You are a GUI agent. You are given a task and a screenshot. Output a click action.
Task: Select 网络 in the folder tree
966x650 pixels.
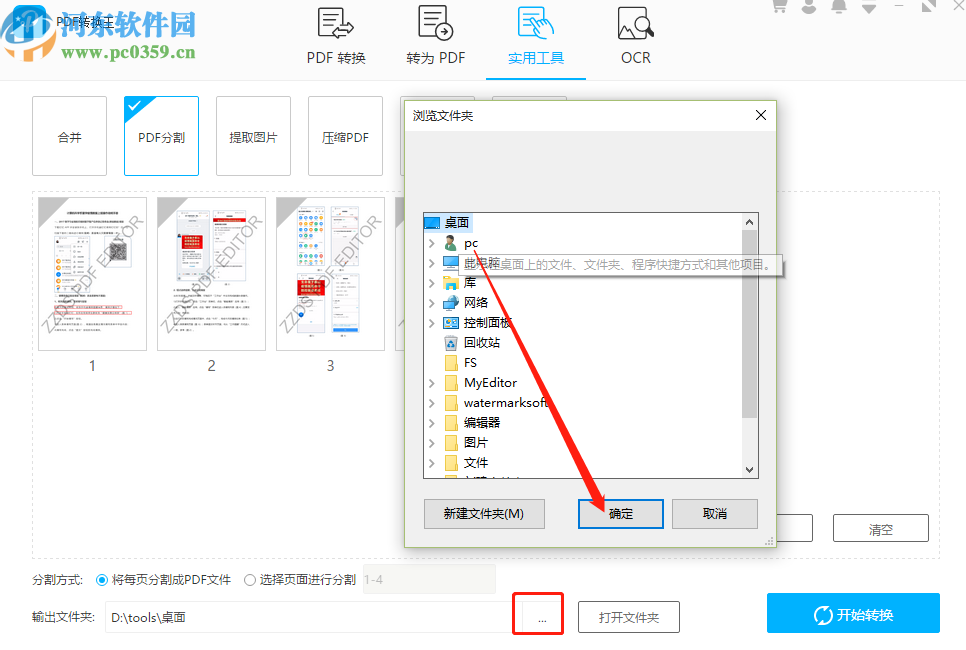point(476,303)
